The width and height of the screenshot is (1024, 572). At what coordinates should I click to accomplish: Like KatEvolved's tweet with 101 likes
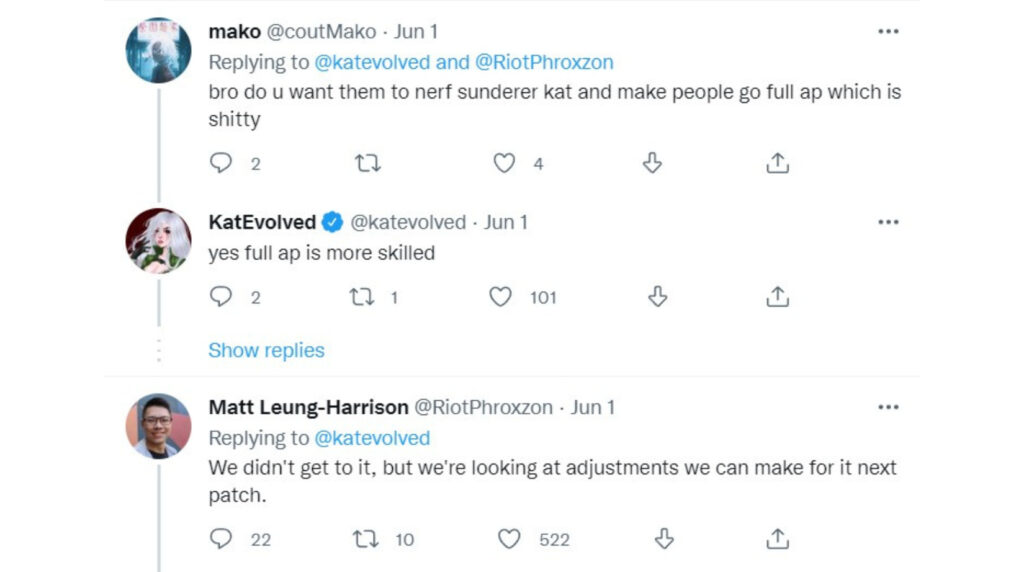tap(501, 297)
